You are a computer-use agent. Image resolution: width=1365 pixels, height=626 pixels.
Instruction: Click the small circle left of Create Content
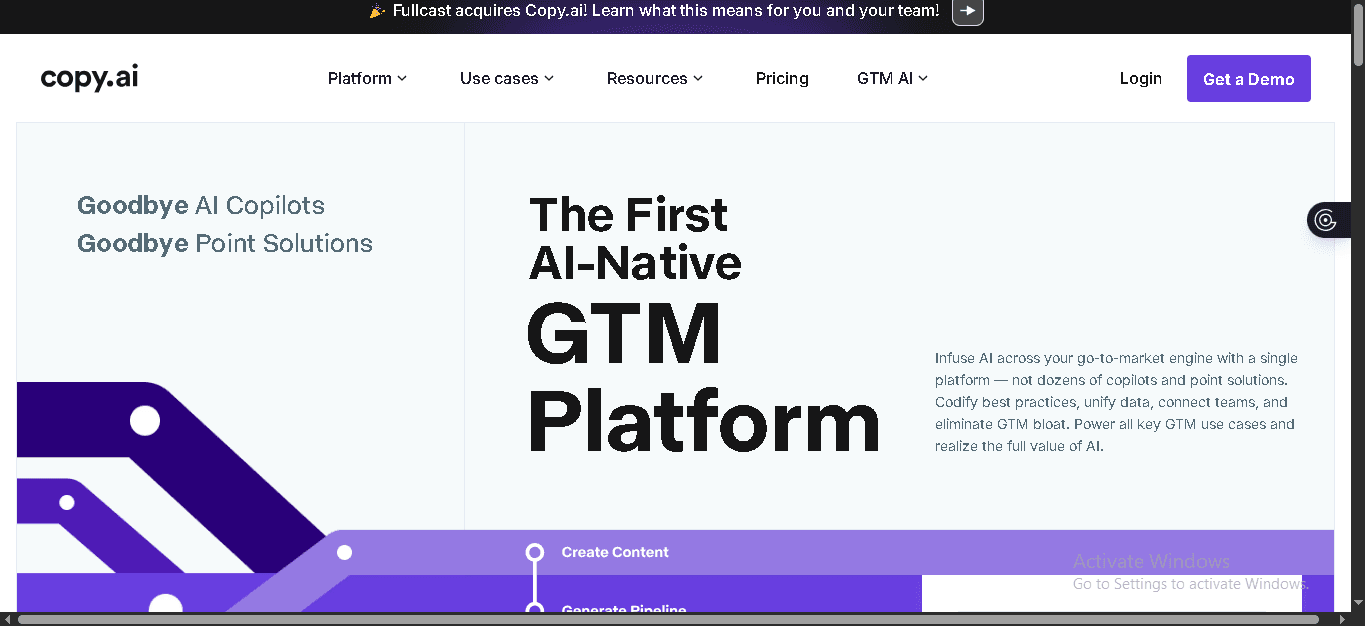pos(345,551)
